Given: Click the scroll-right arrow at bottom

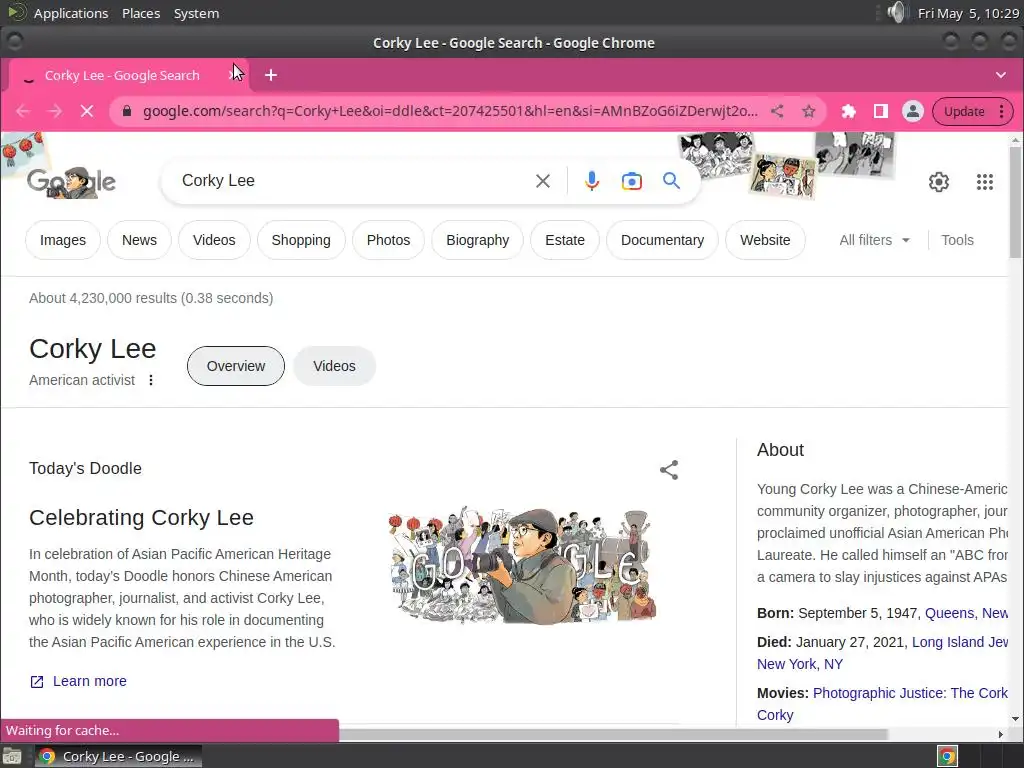Looking at the screenshot, I should click(x=1000, y=735).
